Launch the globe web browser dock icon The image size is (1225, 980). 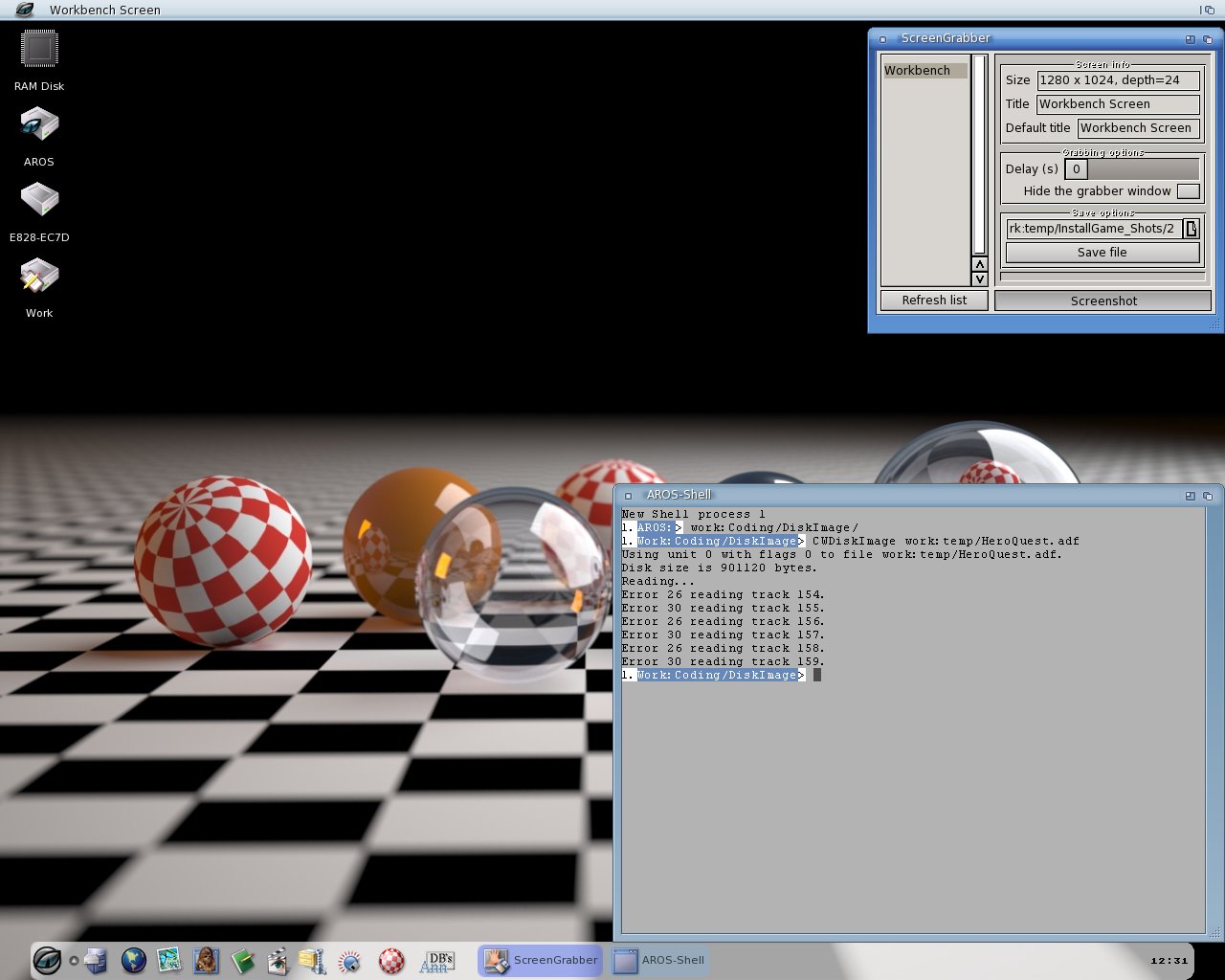coord(133,960)
